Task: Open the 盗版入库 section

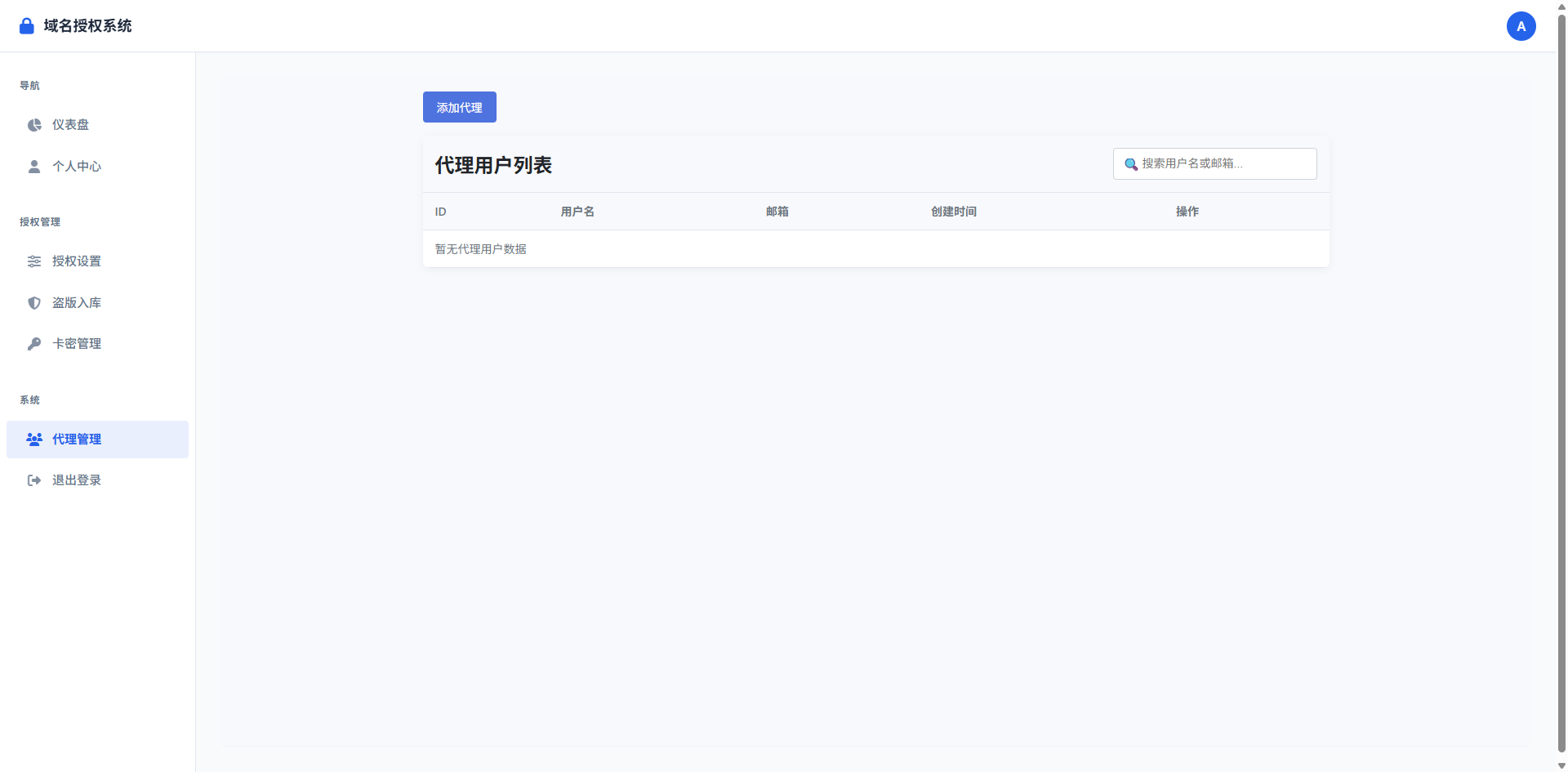Action: pyautogui.click(x=76, y=303)
